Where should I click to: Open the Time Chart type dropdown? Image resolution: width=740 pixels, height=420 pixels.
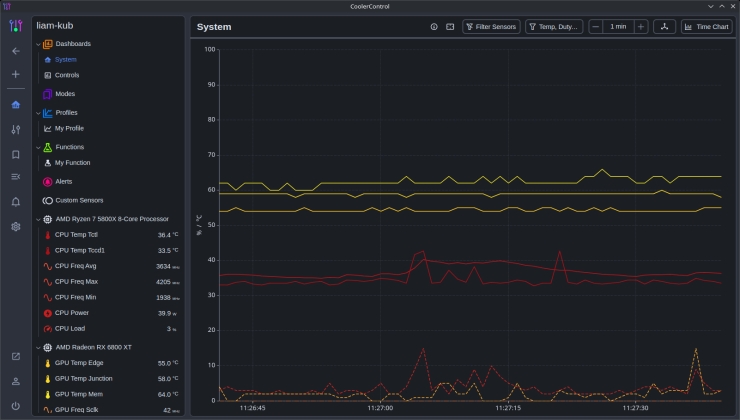(x=707, y=27)
